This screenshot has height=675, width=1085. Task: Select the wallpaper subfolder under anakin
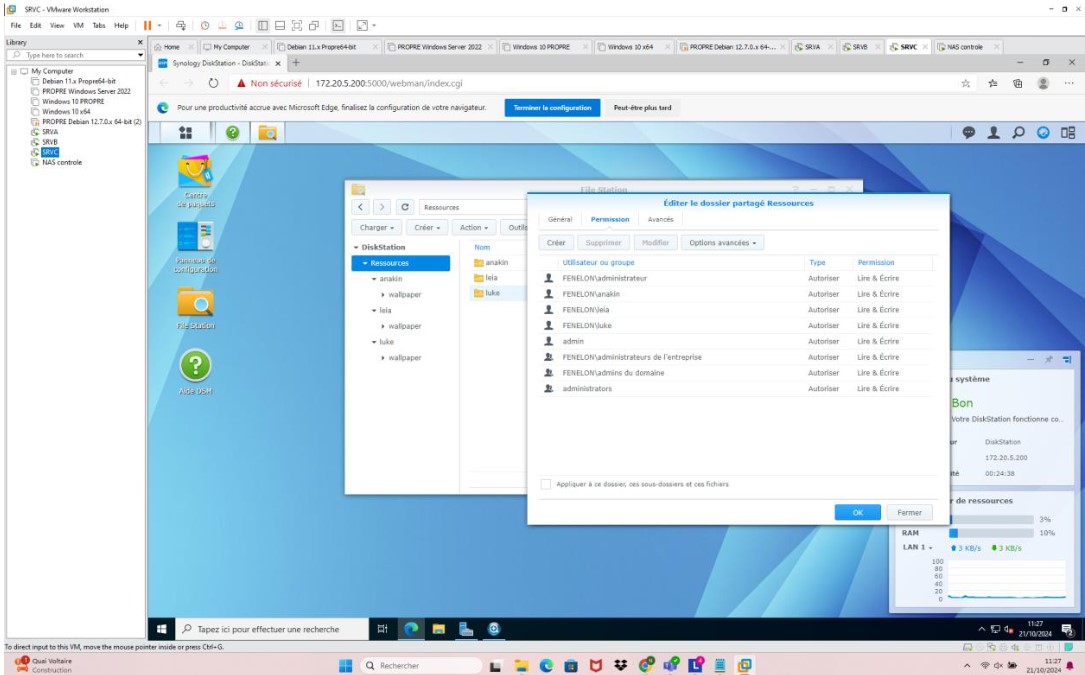click(405, 295)
